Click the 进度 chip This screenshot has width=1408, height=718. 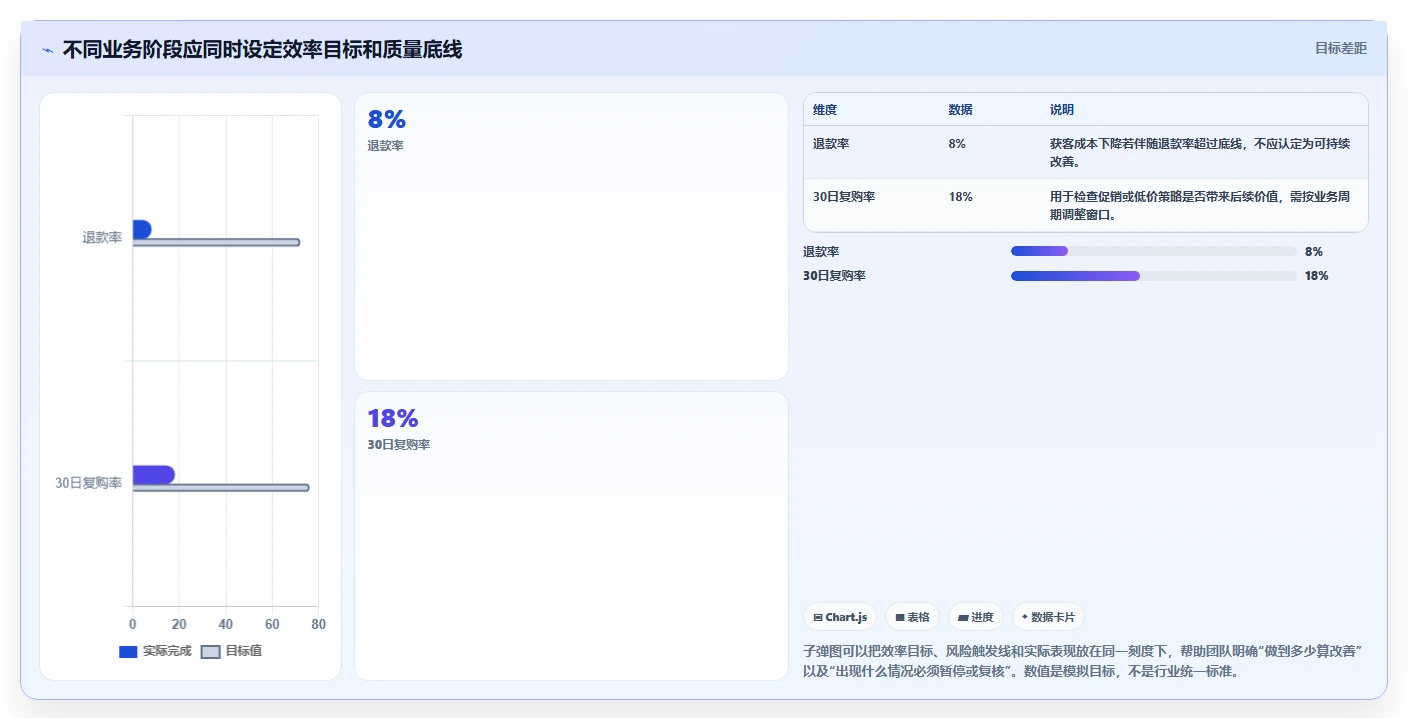click(976, 617)
